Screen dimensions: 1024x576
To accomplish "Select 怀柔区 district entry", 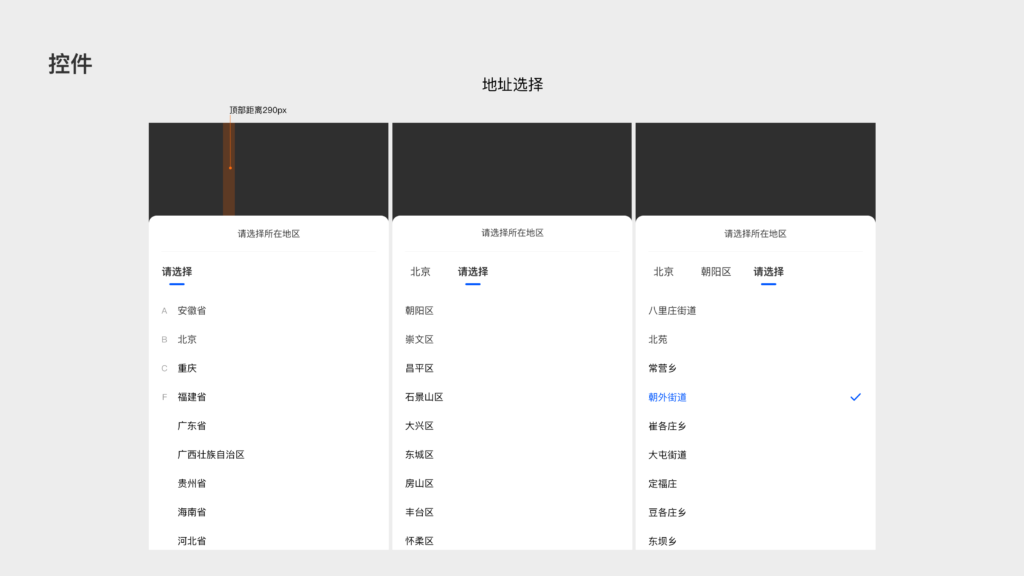I will point(419,541).
